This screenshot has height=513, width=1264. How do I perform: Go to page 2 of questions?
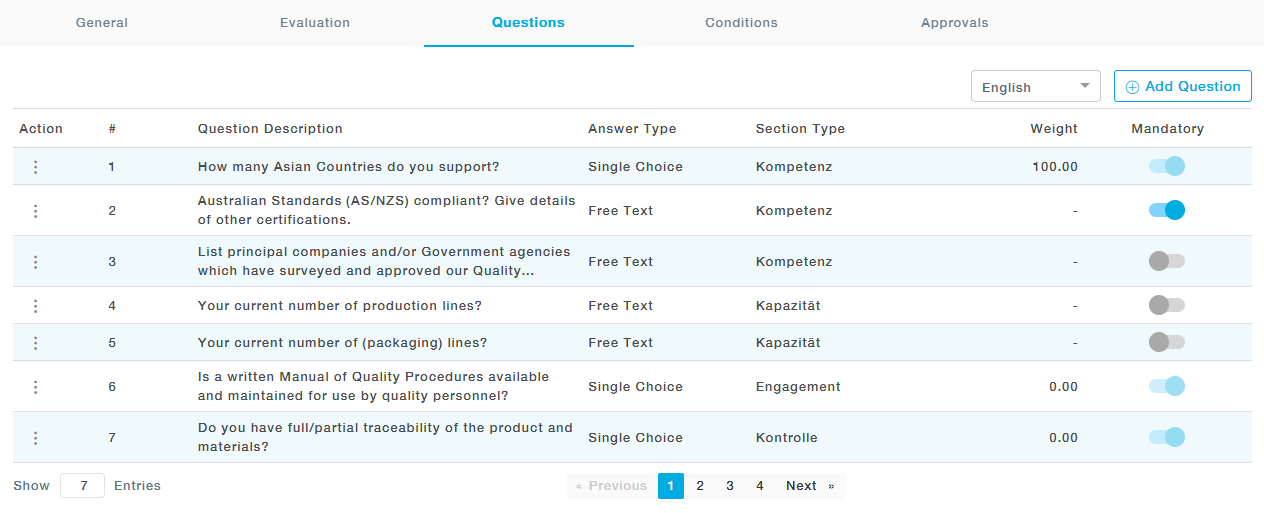700,486
